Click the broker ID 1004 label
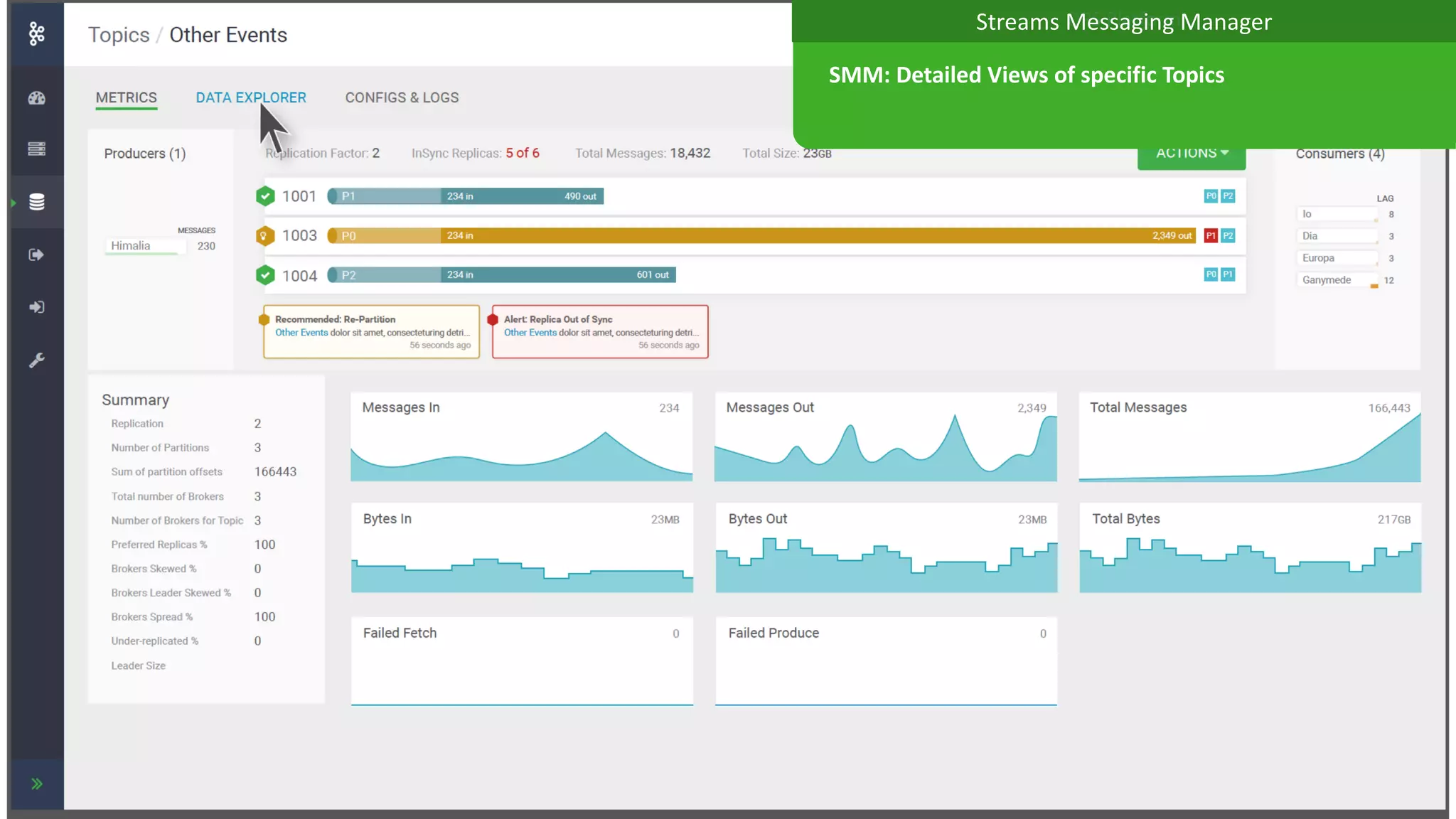Image resolution: width=1456 pixels, height=819 pixels. [x=299, y=276]
